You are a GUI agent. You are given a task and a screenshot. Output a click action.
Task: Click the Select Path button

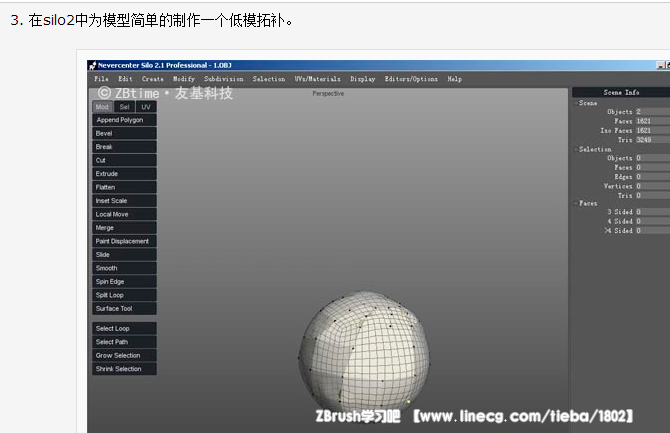124,342
